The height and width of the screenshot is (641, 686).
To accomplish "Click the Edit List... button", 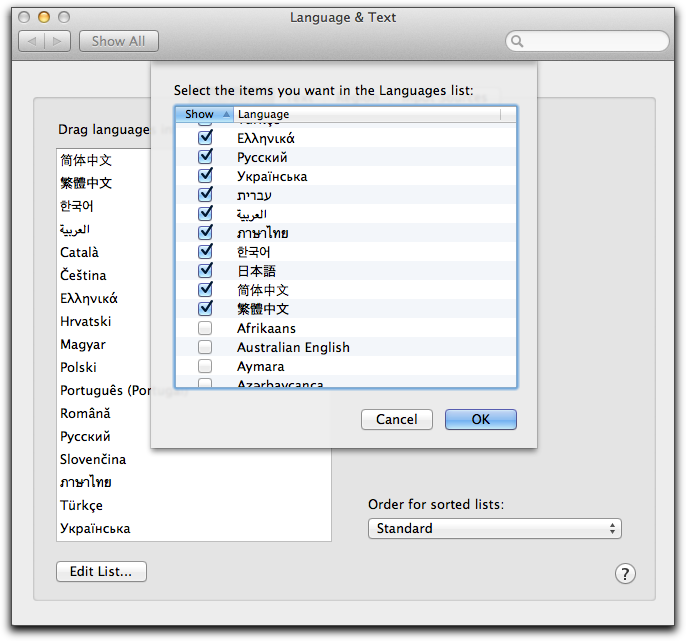I will tap(101, 571).
